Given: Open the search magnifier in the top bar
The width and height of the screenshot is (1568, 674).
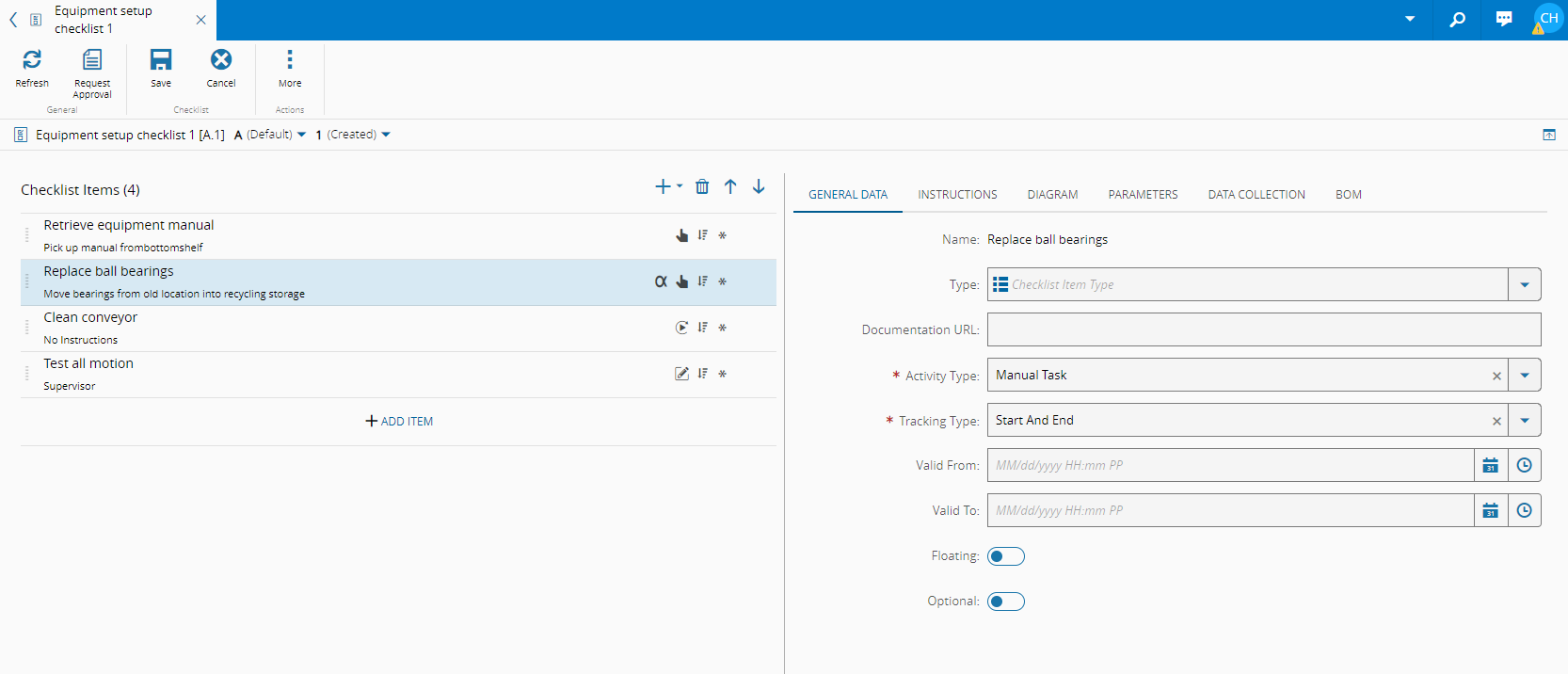Looking at the screenshot, I should (x=1457, y=19).
